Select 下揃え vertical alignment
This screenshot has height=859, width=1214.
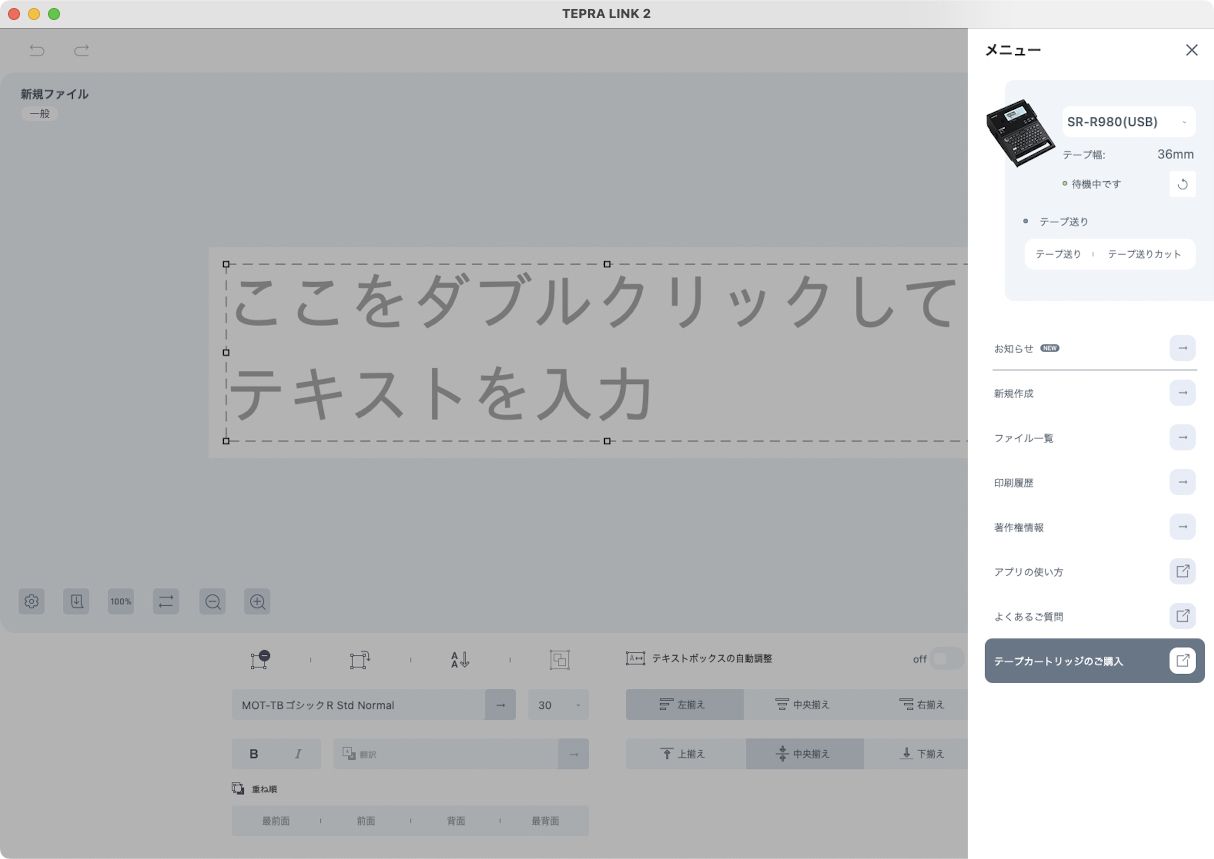pyautogui.click(x=924, y=754)
